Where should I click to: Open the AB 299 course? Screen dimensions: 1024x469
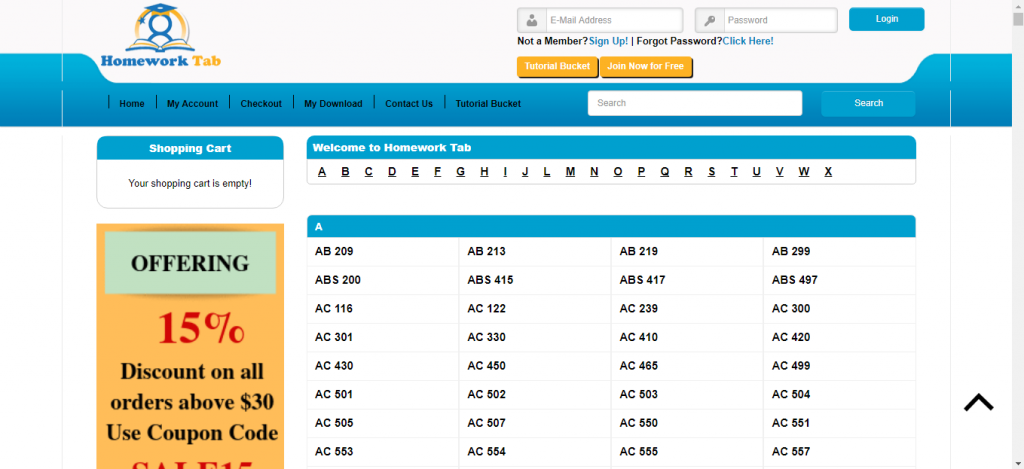pyautogui.click(x=791, y=251)
